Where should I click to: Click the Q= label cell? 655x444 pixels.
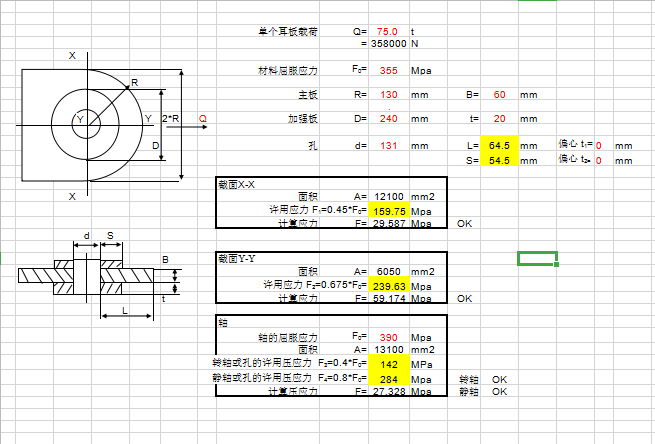(360, 32)
